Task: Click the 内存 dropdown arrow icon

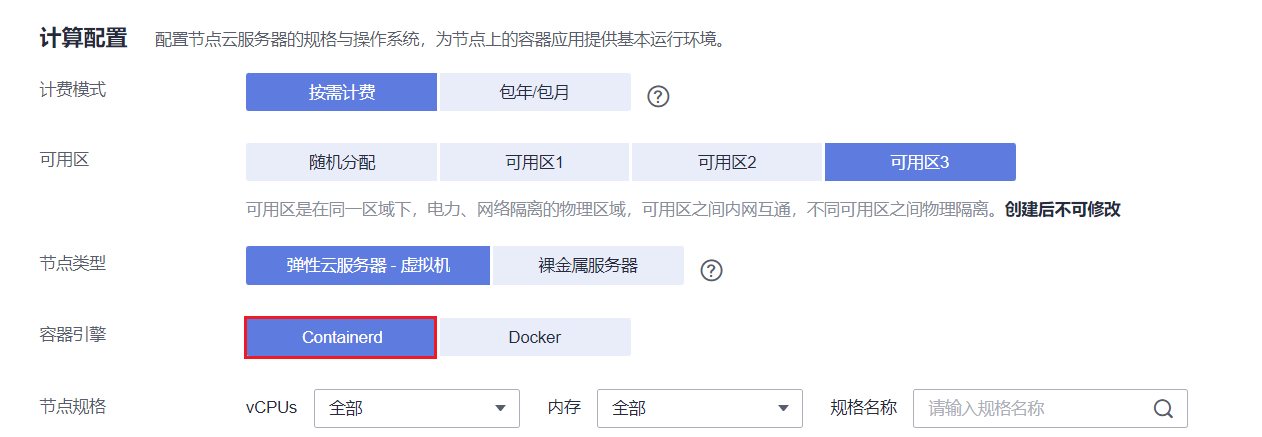Action: tap(783, 408)
